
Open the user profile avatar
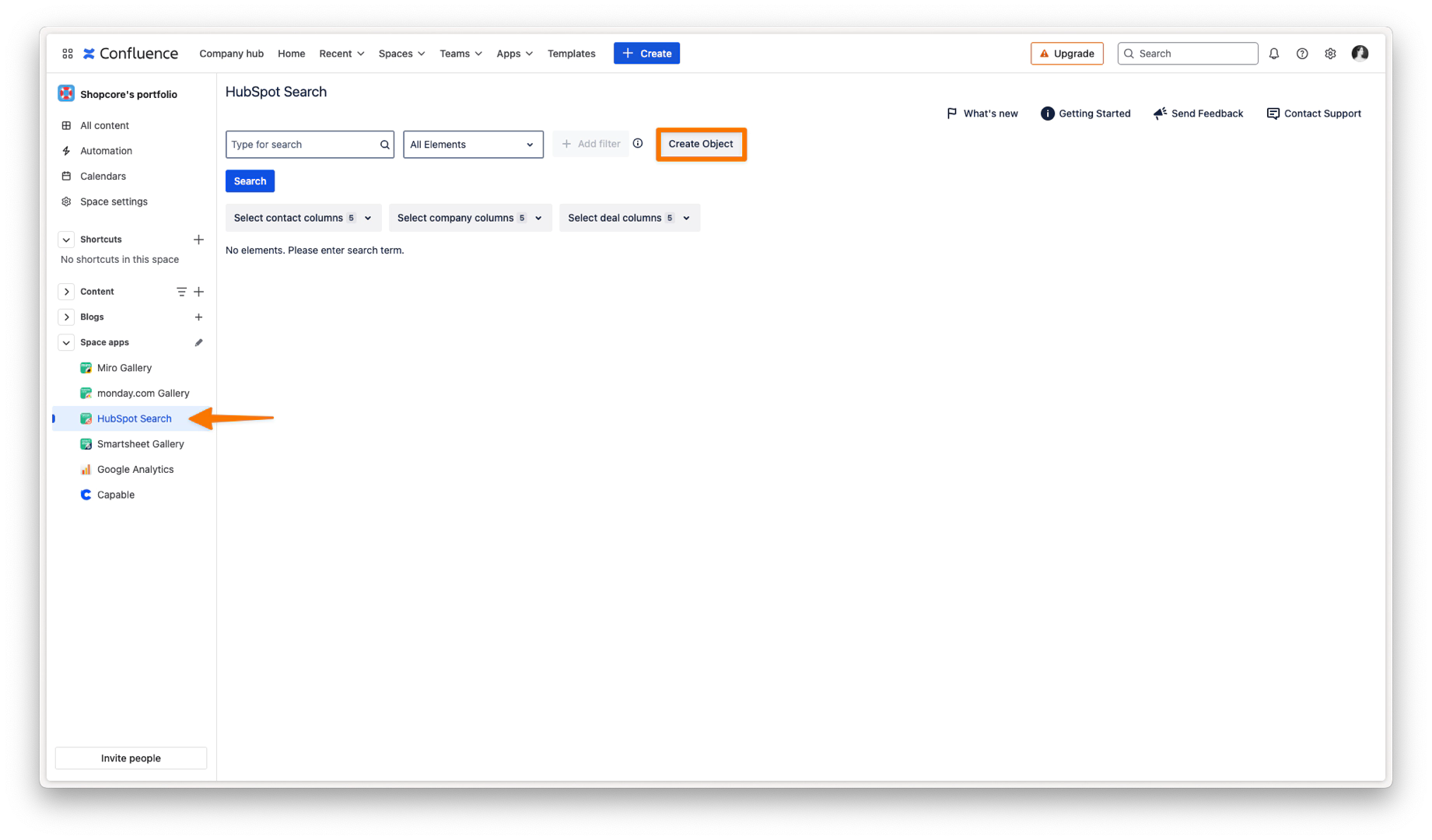click(x=1360, y=53)
